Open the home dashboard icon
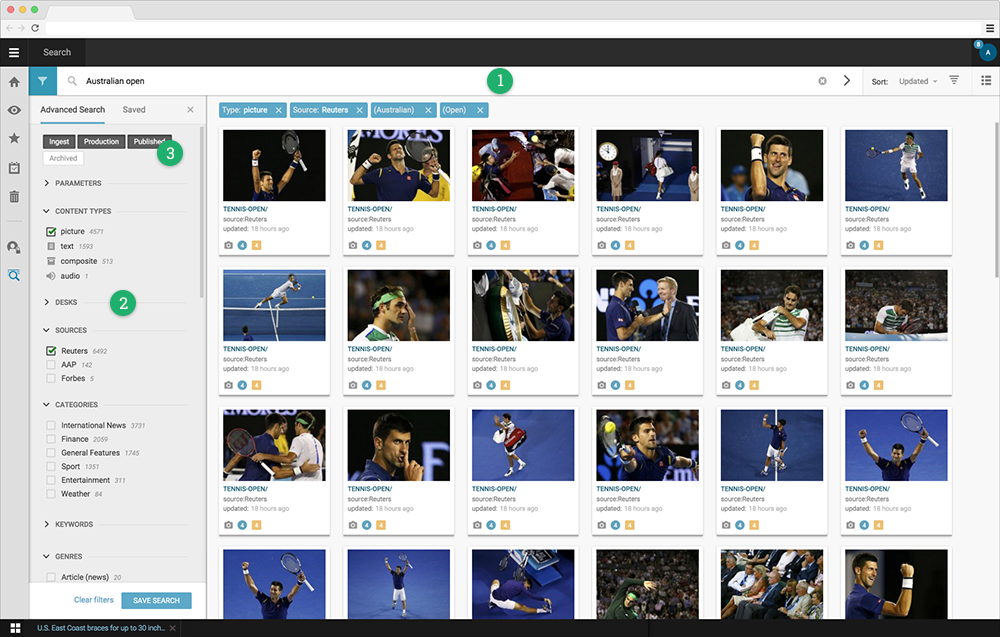The image size is (1000, 637). coord(14,81)
